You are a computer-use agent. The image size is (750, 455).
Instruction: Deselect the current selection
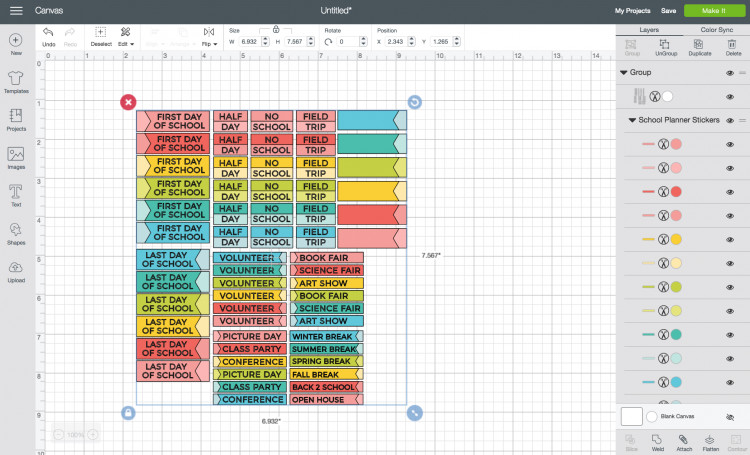click(101, 37)
